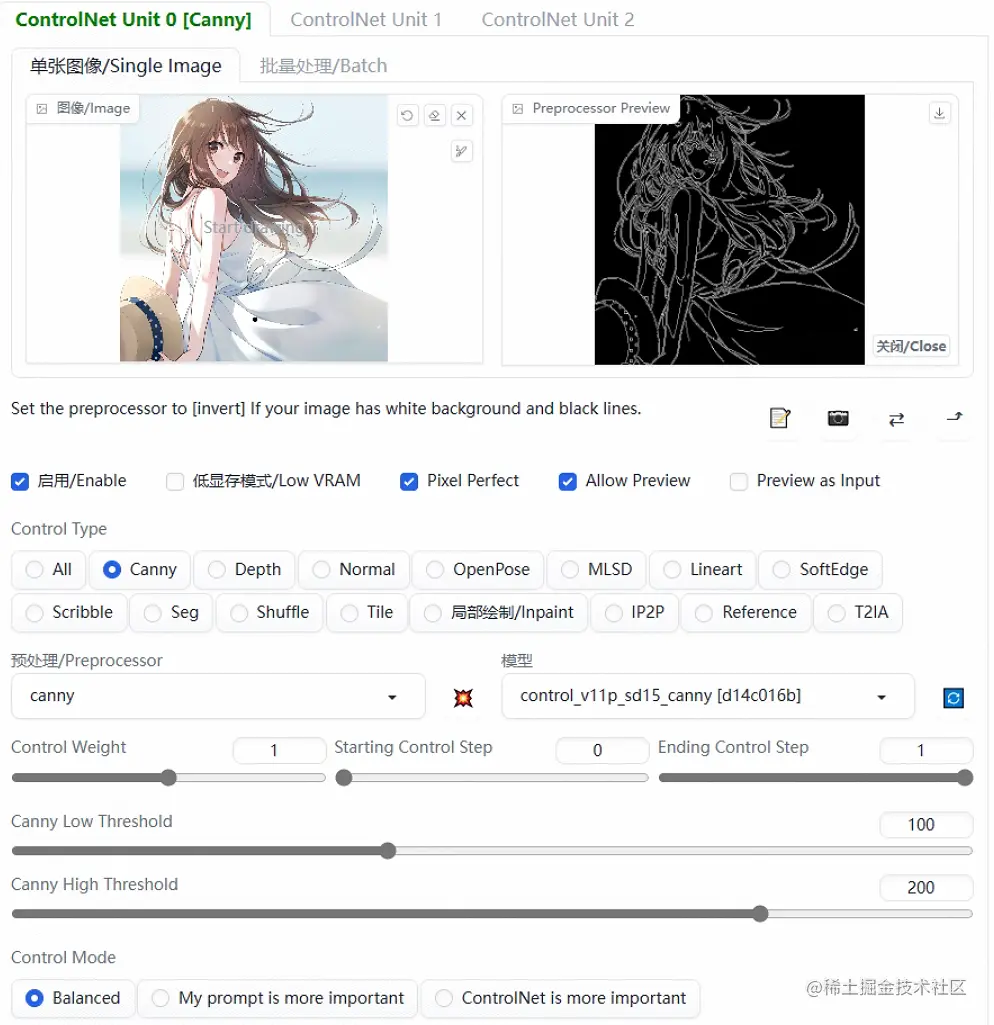Close the preprocessor preview with 关闭/Close
The height and width of the screenshot is (1025, 994).
tap(910, 345)
